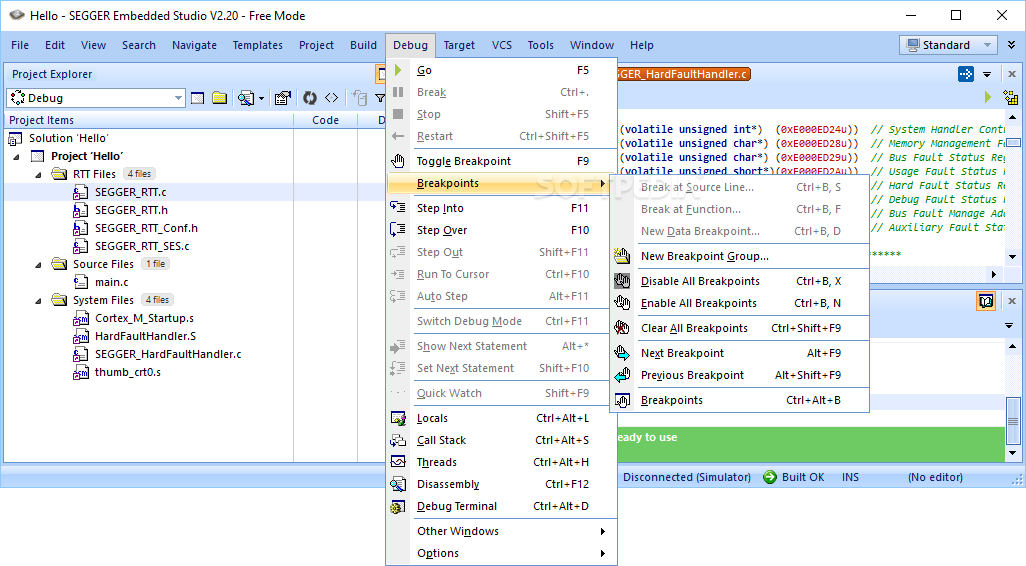This screenshot has height=566, width=1026.
Task: Select Cortex_M_Startup.s file
Action: click(144, 318)
